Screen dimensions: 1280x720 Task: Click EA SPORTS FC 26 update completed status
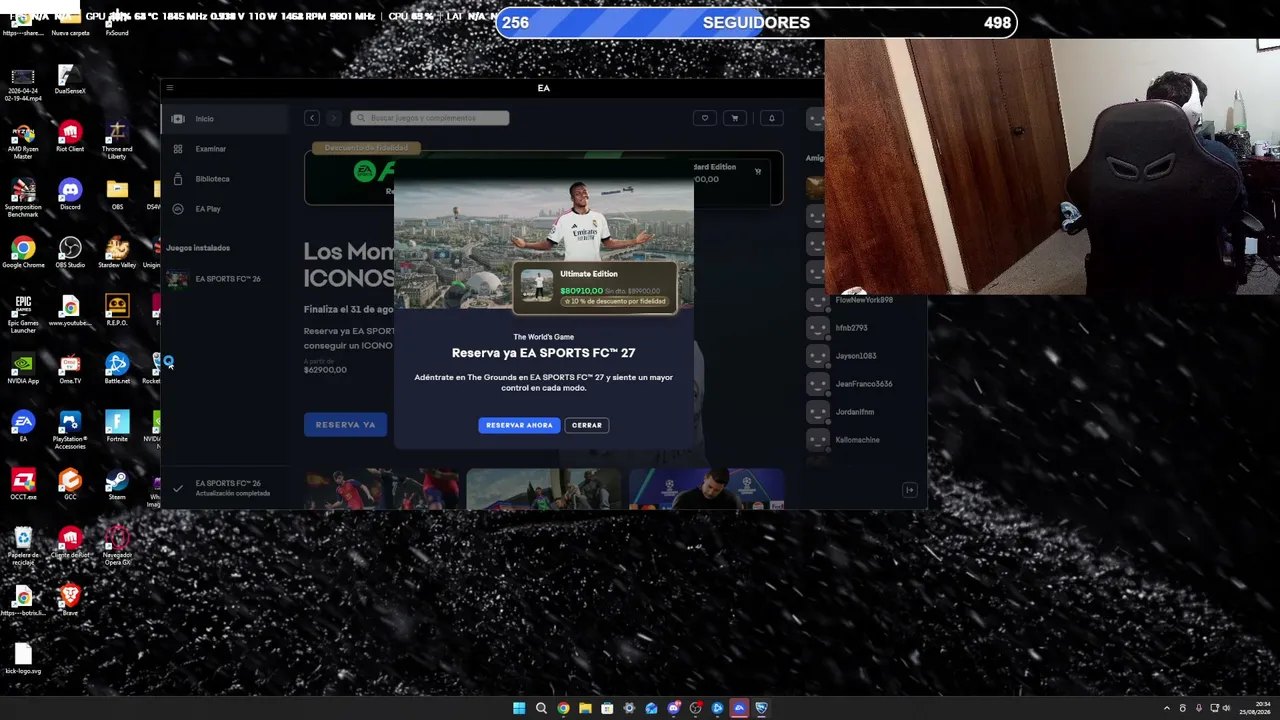tap(225, 488)
